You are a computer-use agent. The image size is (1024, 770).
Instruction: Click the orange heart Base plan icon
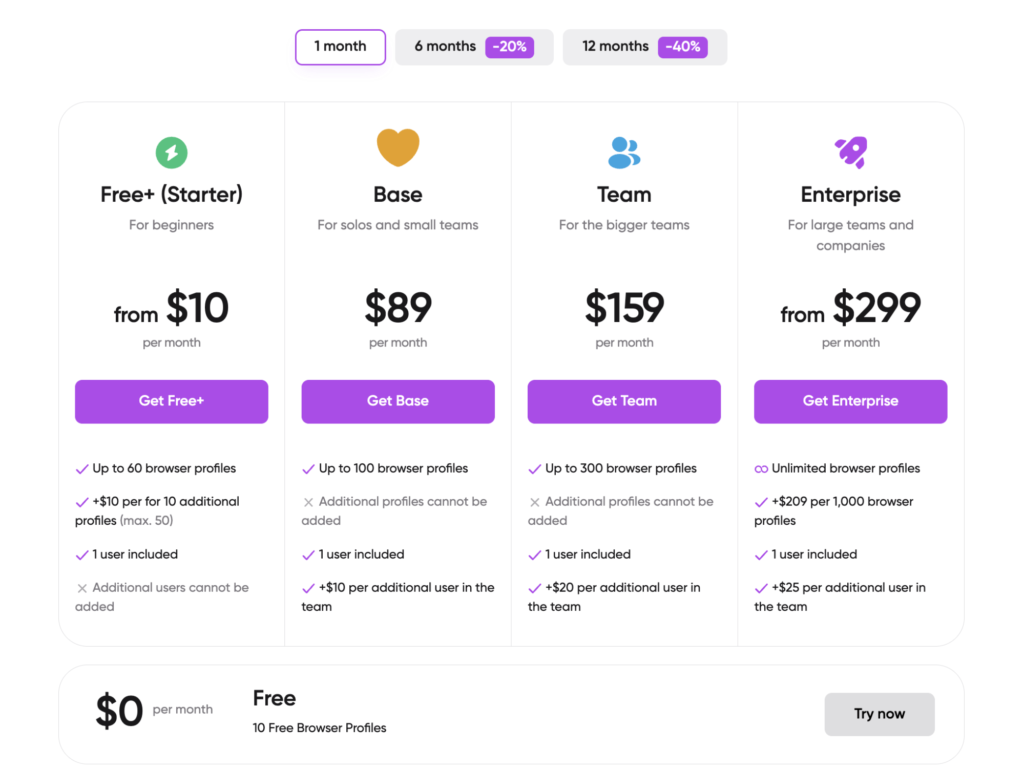(x=398, y=148)
